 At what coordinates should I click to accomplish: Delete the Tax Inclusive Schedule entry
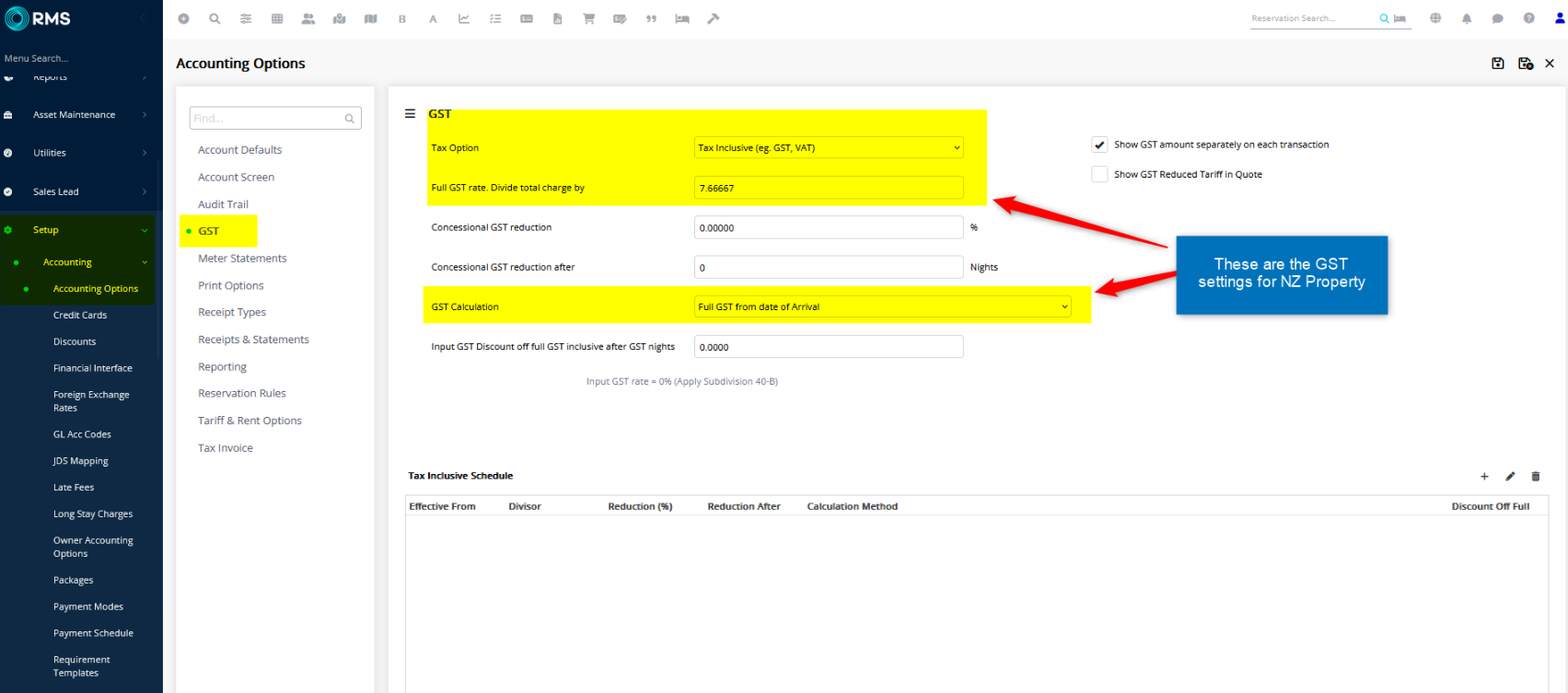point(1536,477)
